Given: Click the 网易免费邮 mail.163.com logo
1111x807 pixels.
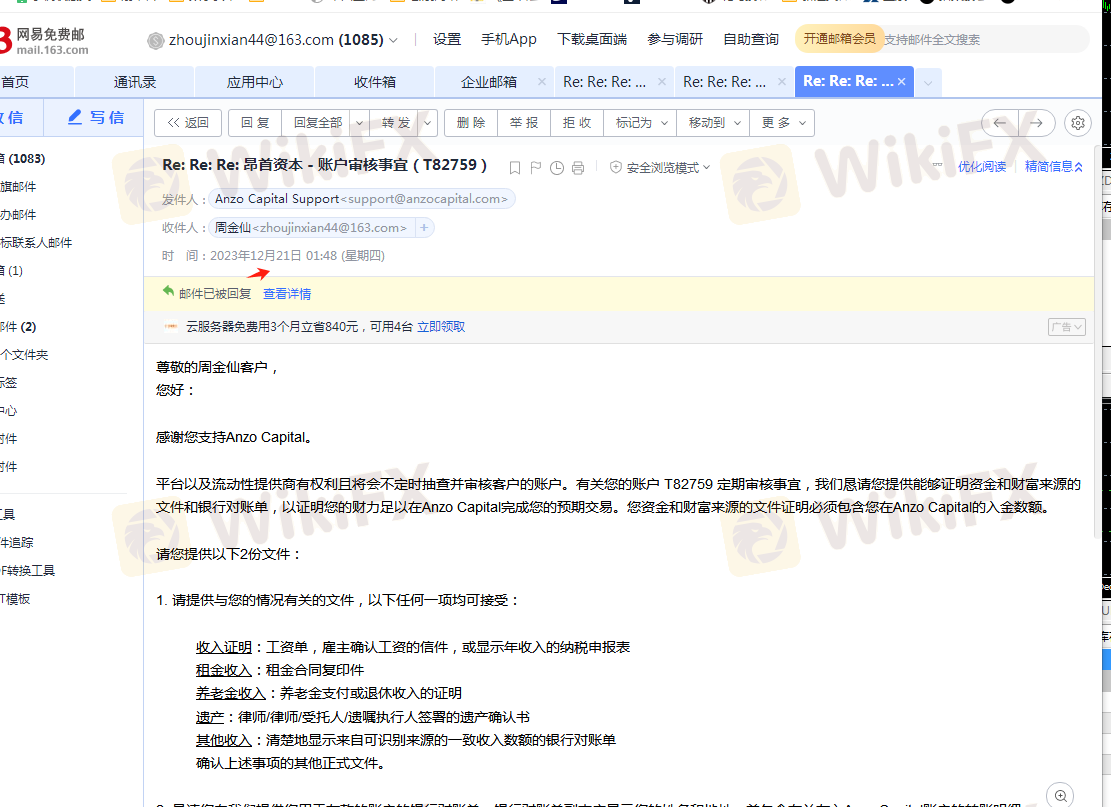Looking at the screenshot, I should [x=45, y=41].
